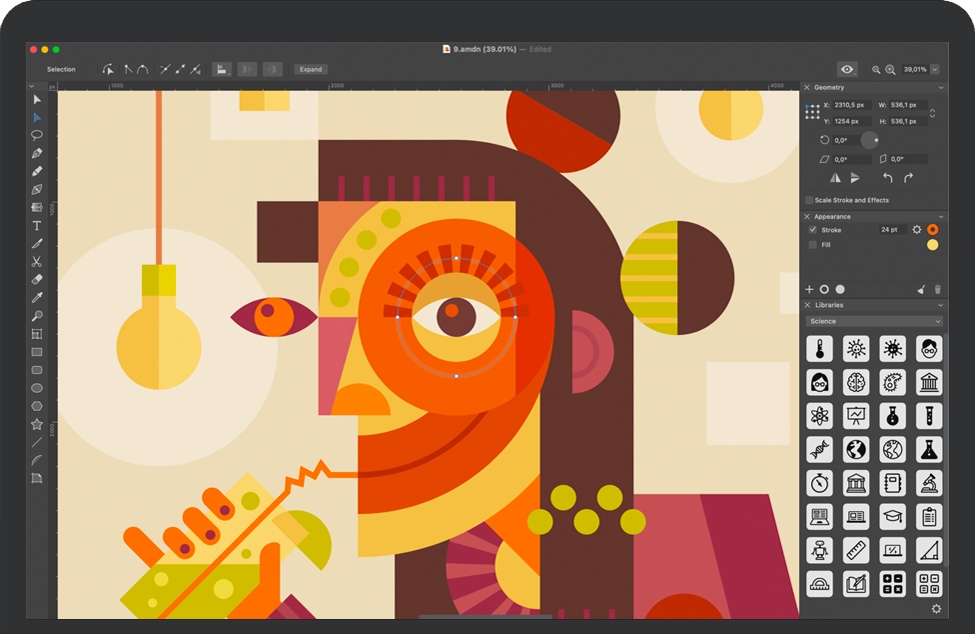Enable the Fill checkbox
The image size is (975, 634).
[x=812, y=244]
